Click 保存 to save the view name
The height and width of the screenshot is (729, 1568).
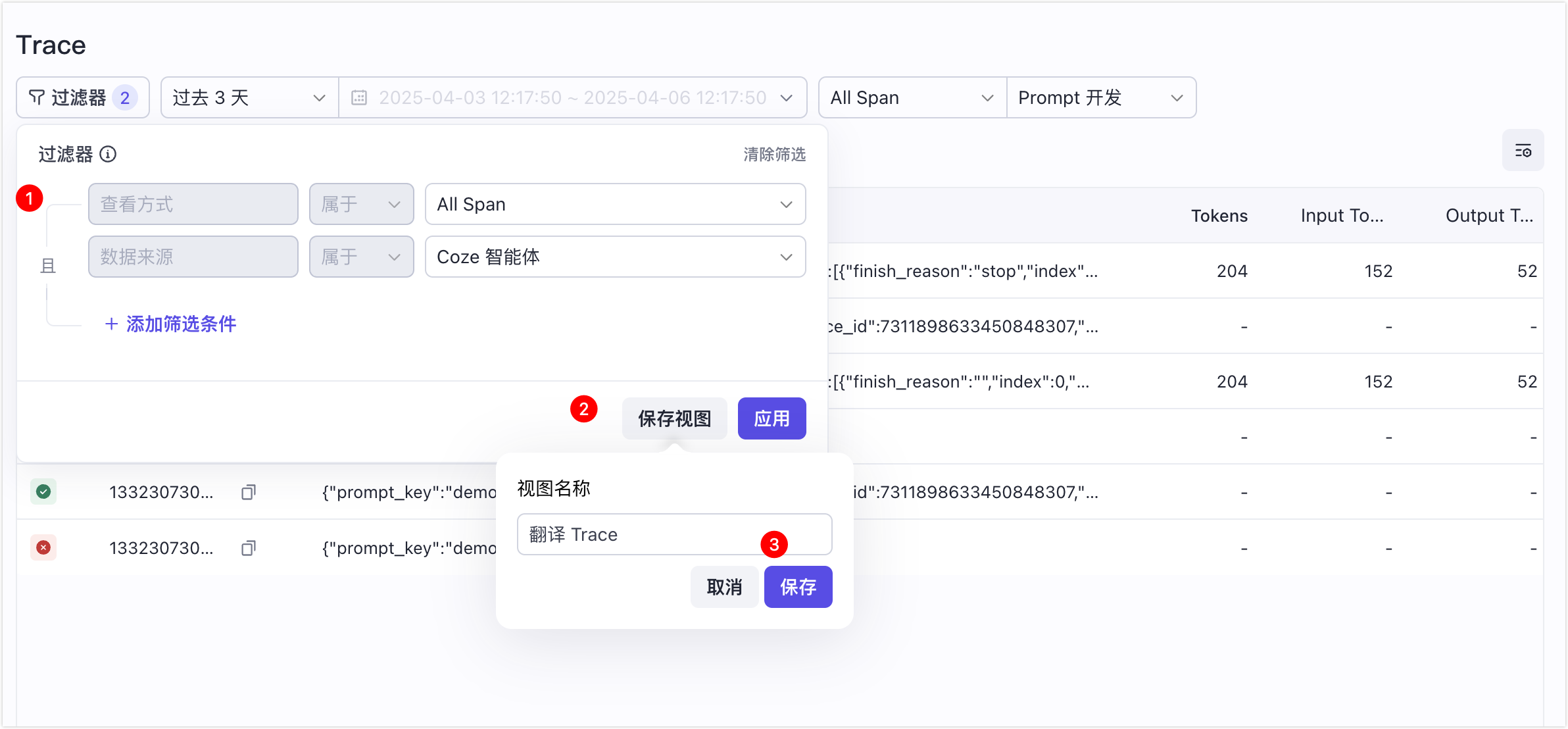[798, 587]
